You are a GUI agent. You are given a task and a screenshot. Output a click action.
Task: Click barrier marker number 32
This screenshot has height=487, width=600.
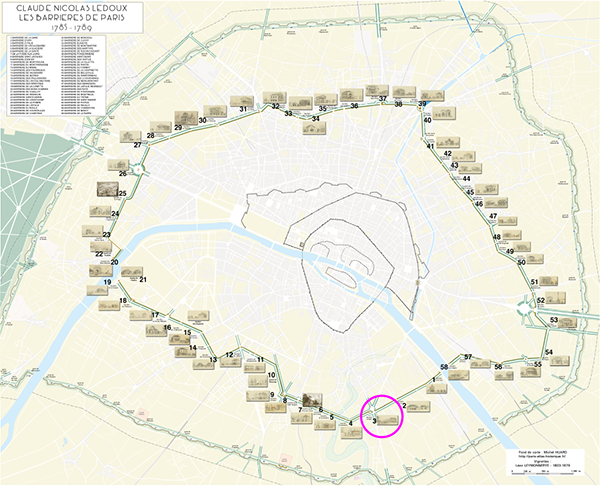275,106
